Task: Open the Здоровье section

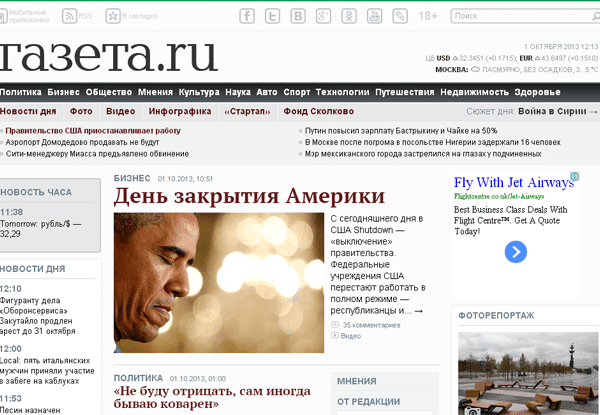Action: (537, 92)
